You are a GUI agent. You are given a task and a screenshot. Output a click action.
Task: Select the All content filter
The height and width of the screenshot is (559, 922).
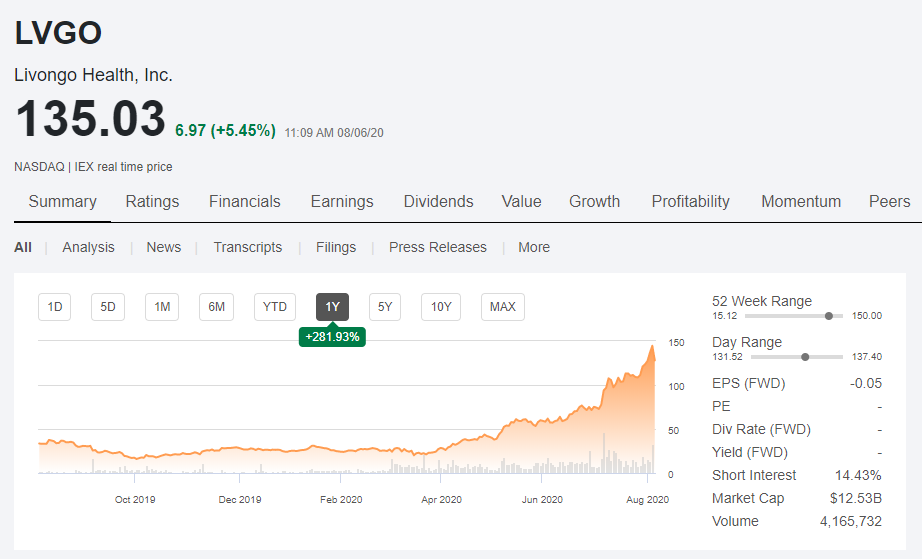[x=23, y=247]
